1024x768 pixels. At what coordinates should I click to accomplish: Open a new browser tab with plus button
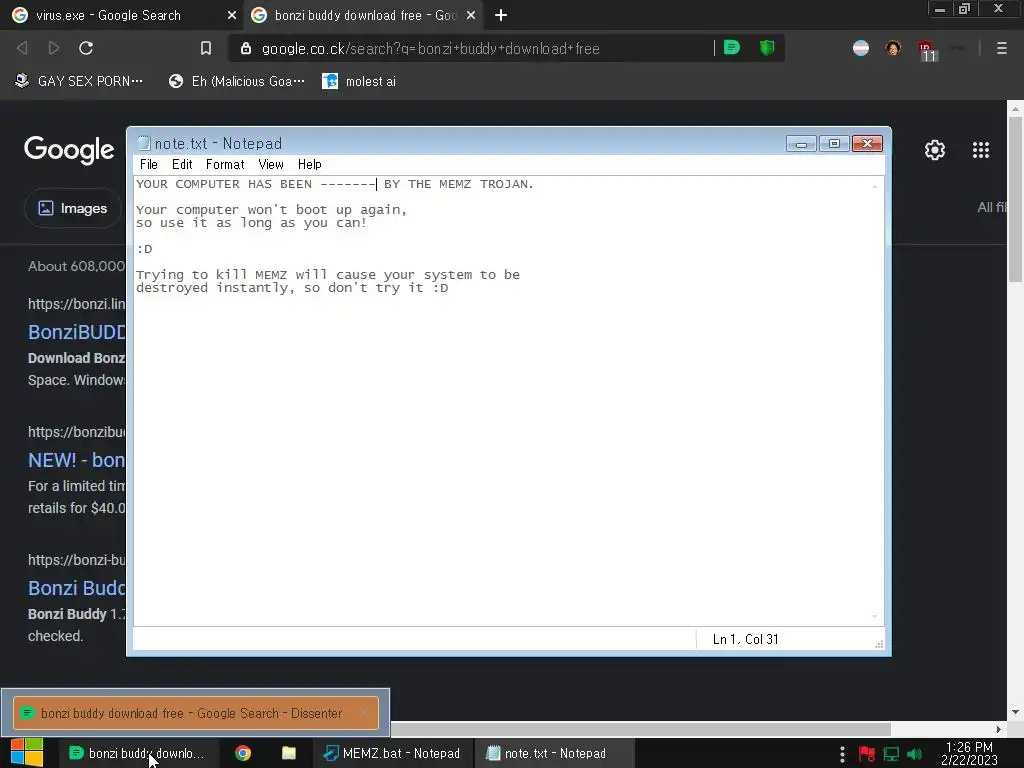point(501,15)
